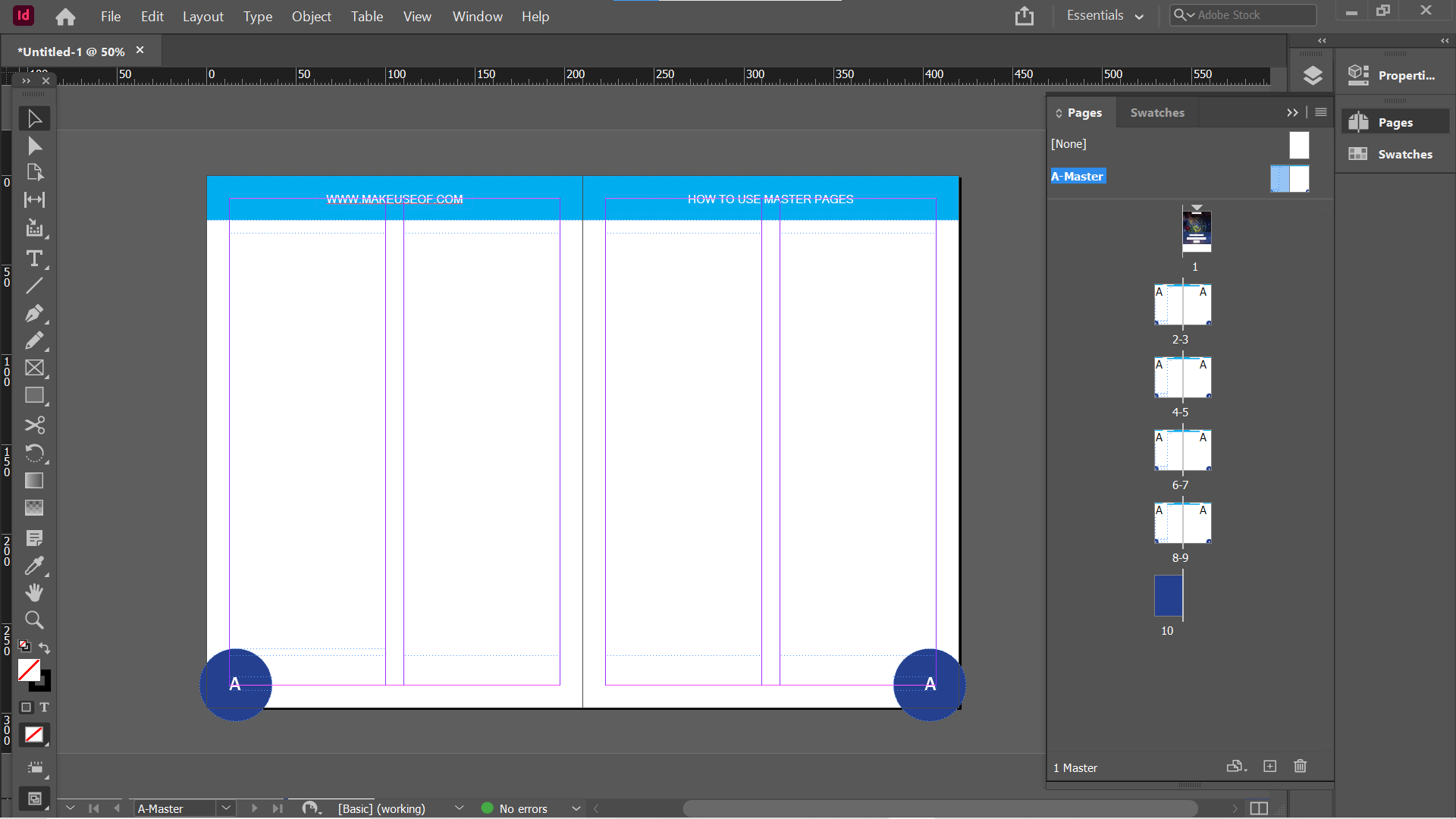
Task: Select the Hand tool
Action: click(34, 592)
